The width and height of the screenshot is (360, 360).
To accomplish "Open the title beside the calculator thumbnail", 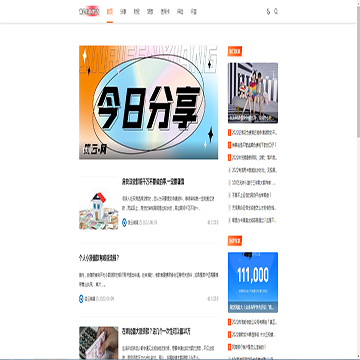I will pos(156,332).
